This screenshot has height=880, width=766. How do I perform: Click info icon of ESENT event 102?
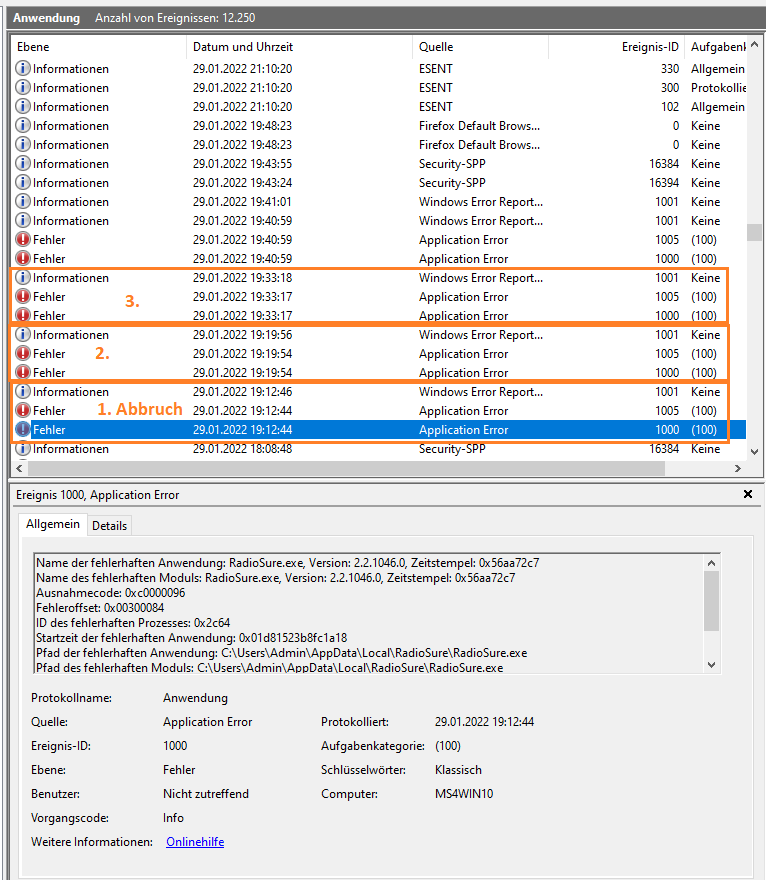22,107
